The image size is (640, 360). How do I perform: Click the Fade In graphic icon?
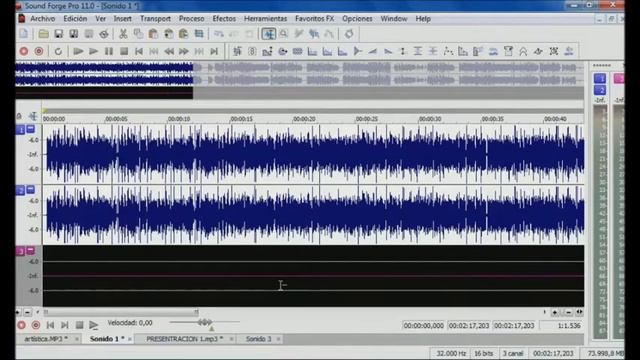coord(373,51)
